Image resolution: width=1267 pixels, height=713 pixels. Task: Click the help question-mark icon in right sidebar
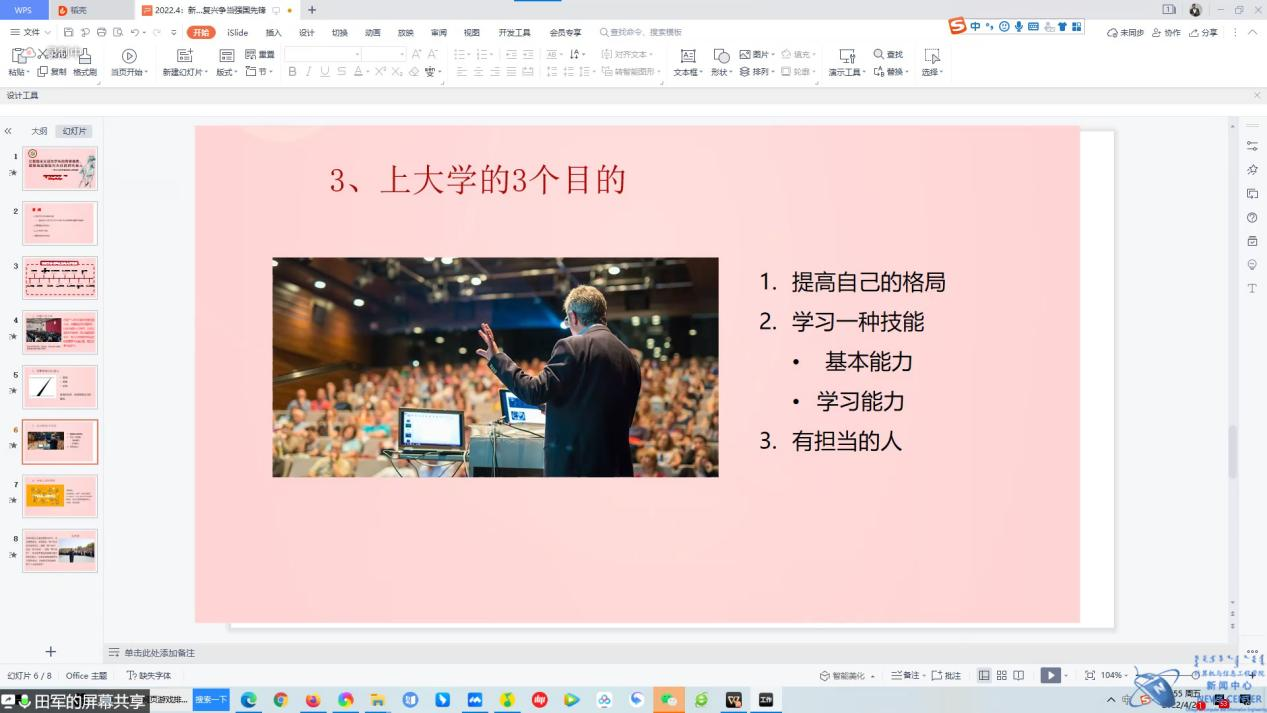pos(1252,218)
